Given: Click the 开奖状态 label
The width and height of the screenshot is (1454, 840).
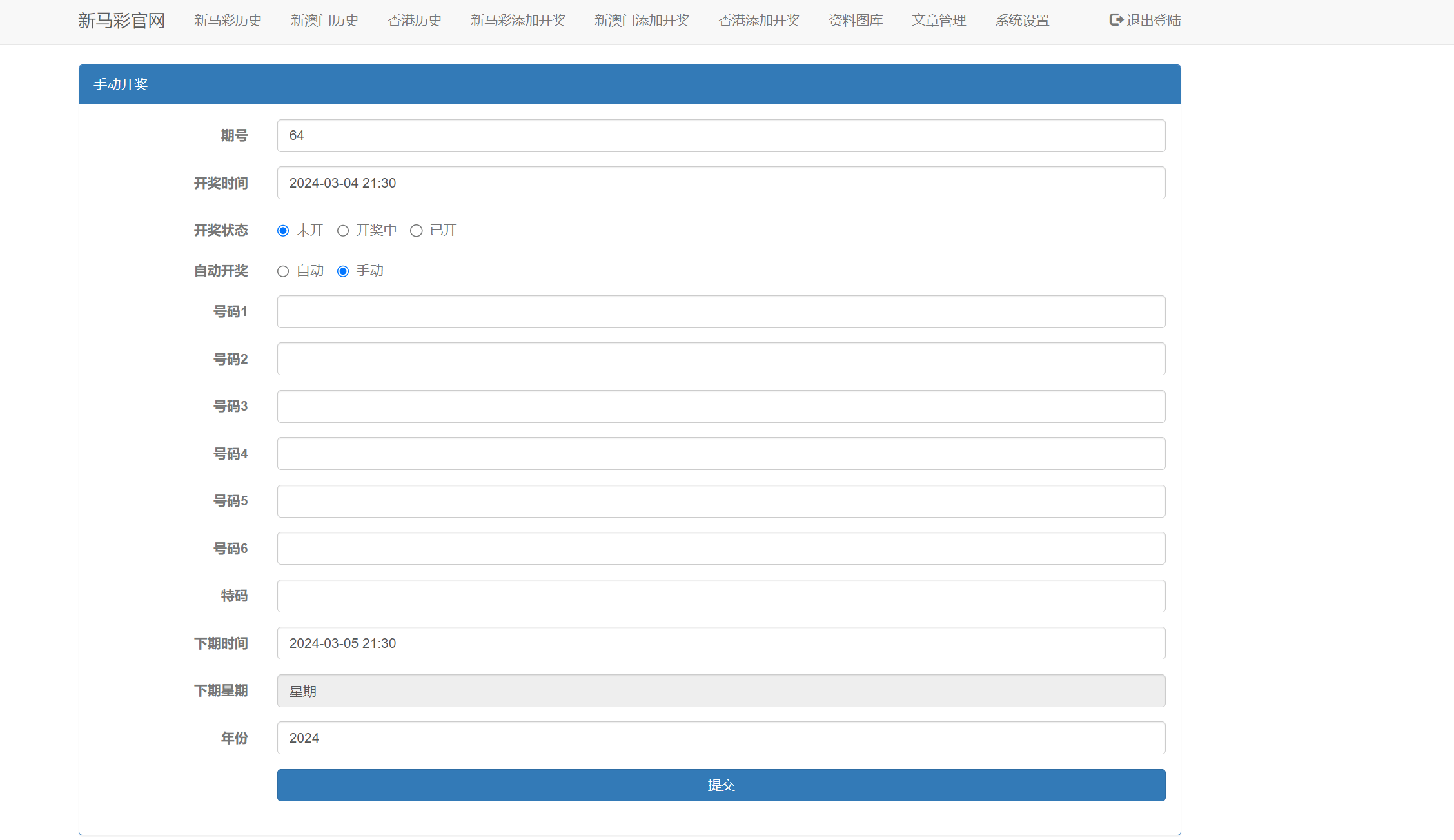Looking at the screenshot, I should coord(221,230).
